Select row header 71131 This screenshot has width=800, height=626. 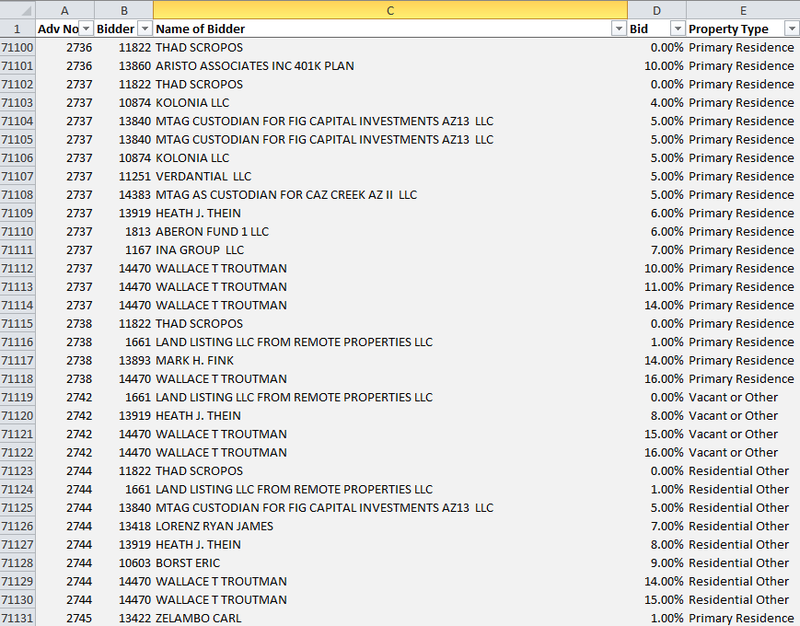click(x=17, y=618)
